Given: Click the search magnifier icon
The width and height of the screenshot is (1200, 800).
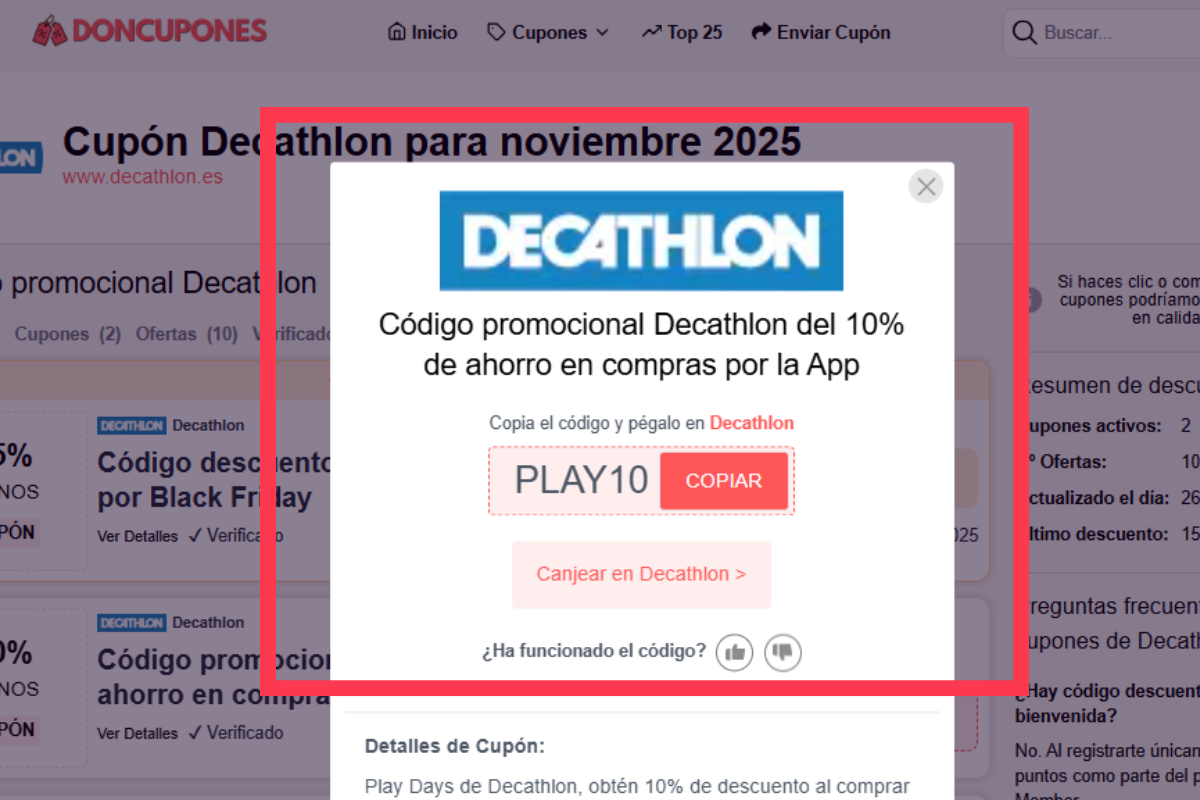Looking at the screenshot, I should pyautogui.click(x=1024, y=33).
